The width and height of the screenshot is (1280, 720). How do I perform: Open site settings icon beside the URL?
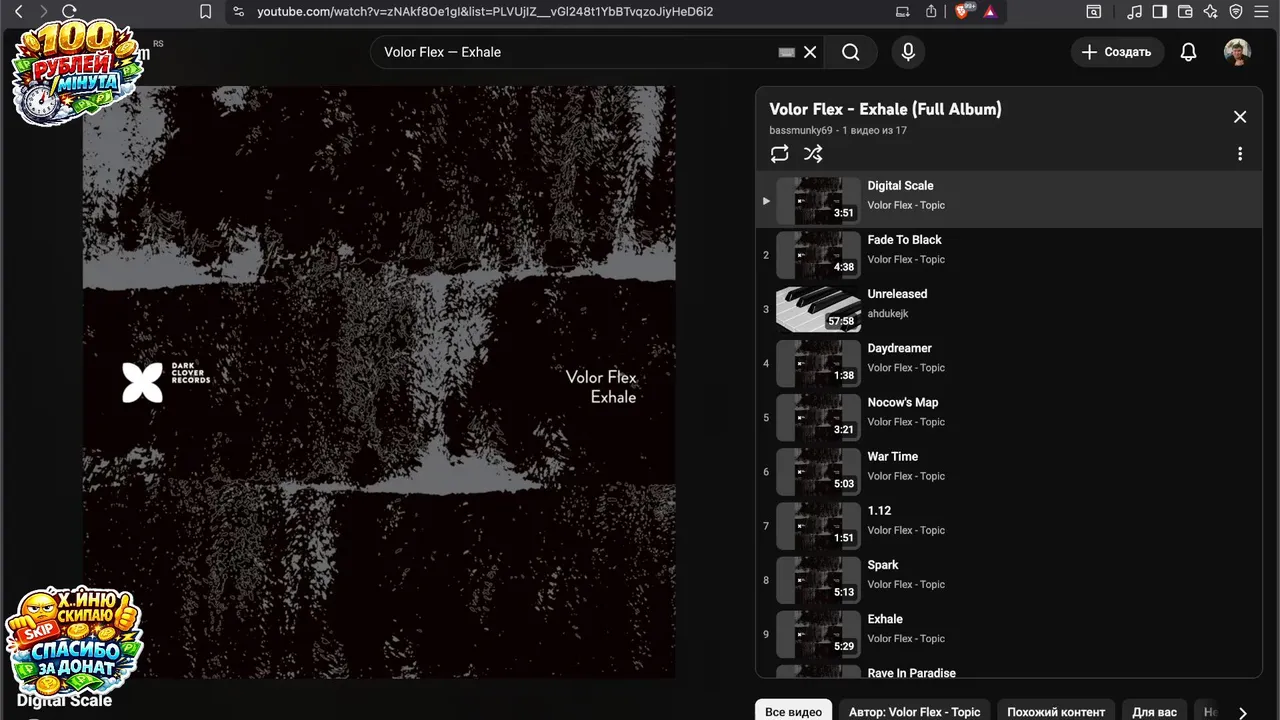click(x=237, y=12)
